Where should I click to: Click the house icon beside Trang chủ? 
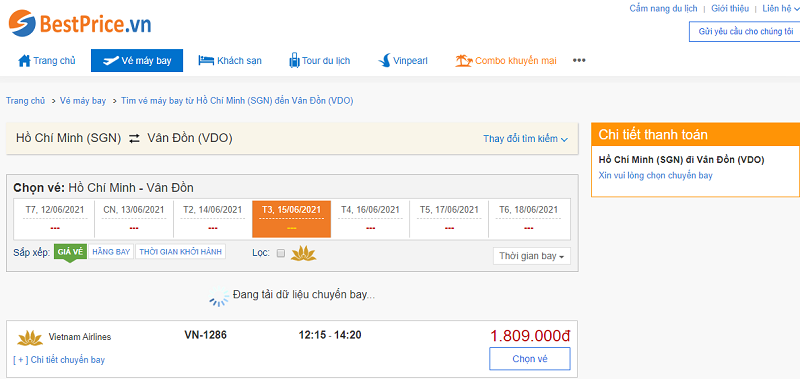tap(24, 60)
